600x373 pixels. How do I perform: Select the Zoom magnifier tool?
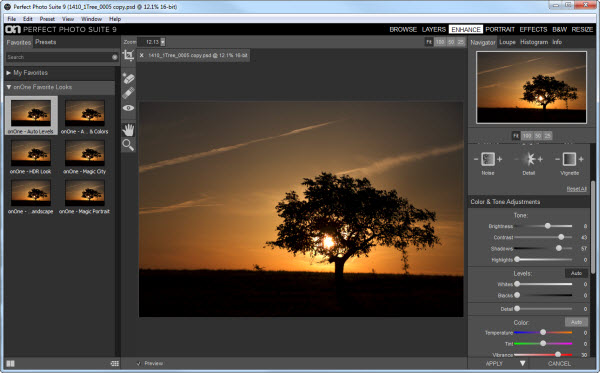pos(128,145)
